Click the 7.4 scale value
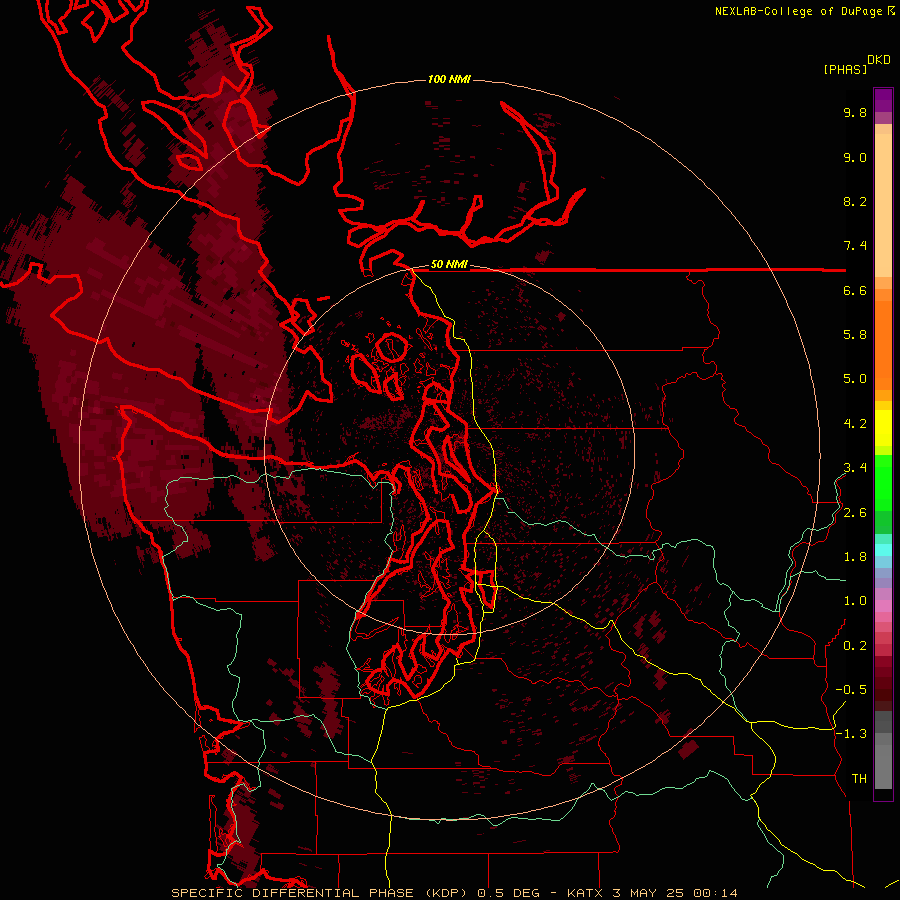Viewport: 900px width, 900px height. [x=855, y=246]
